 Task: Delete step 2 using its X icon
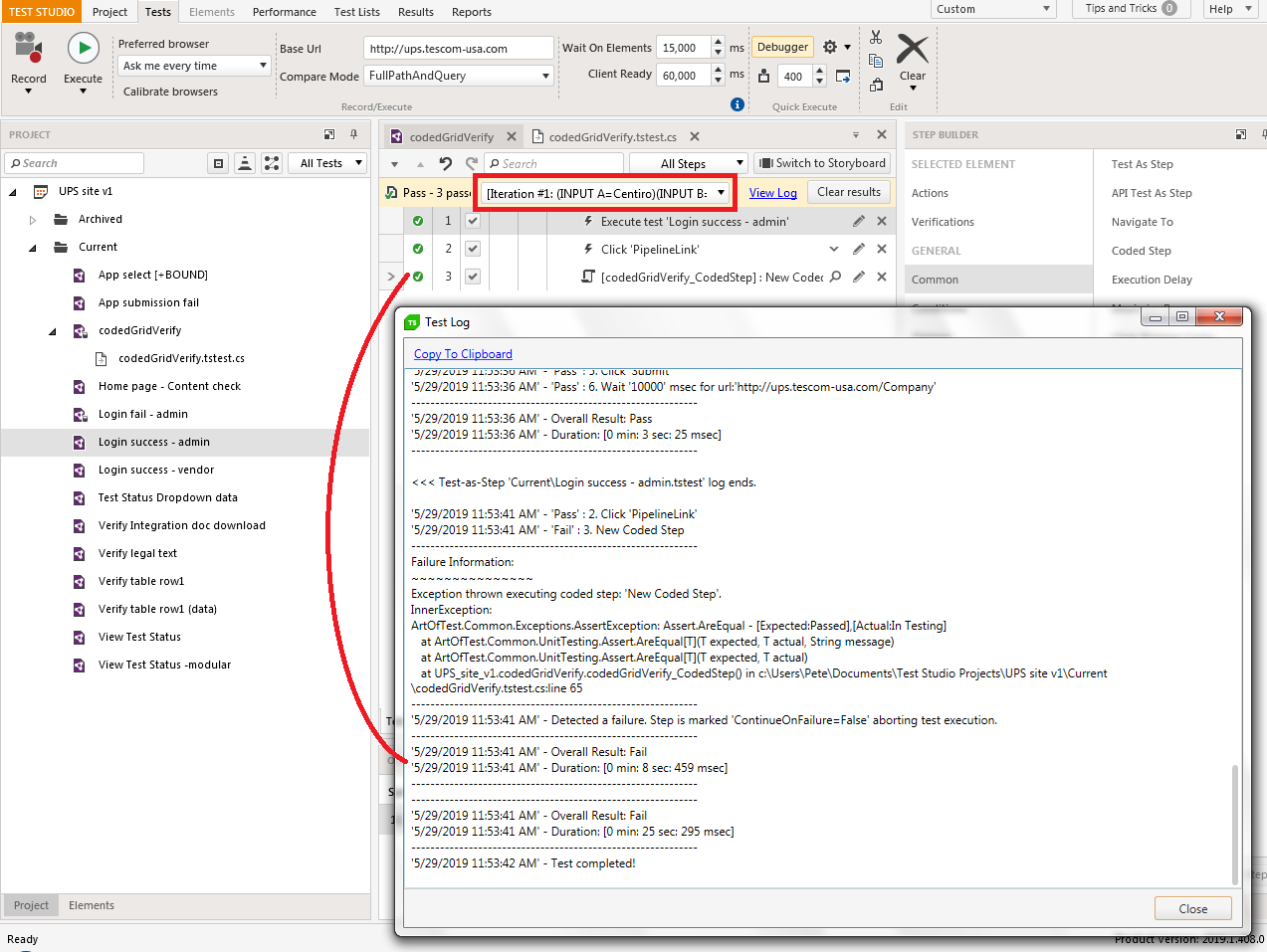[882, 249]
